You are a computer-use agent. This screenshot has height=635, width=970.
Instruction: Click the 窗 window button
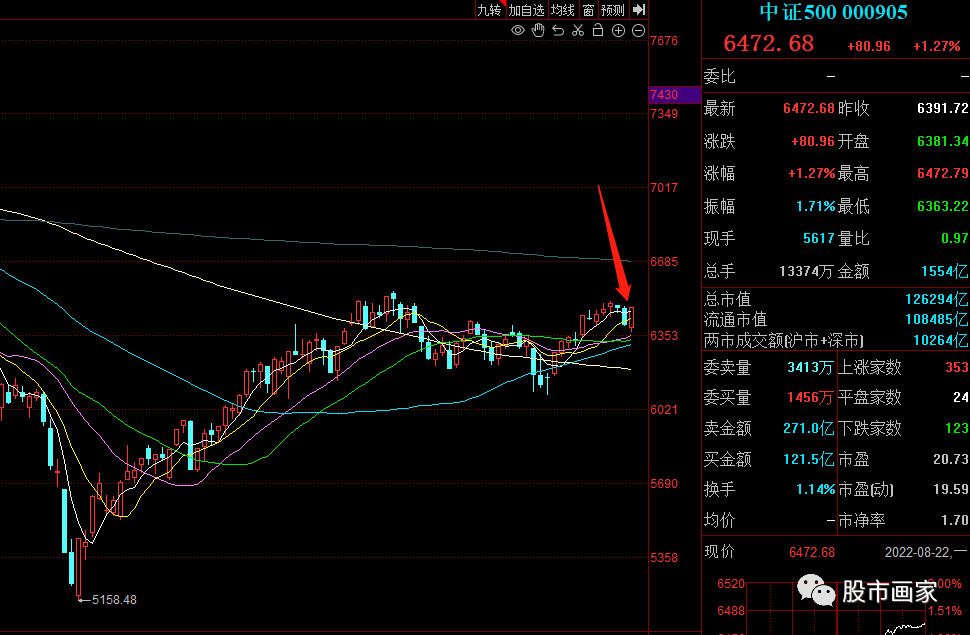click(x=588, y=10)
